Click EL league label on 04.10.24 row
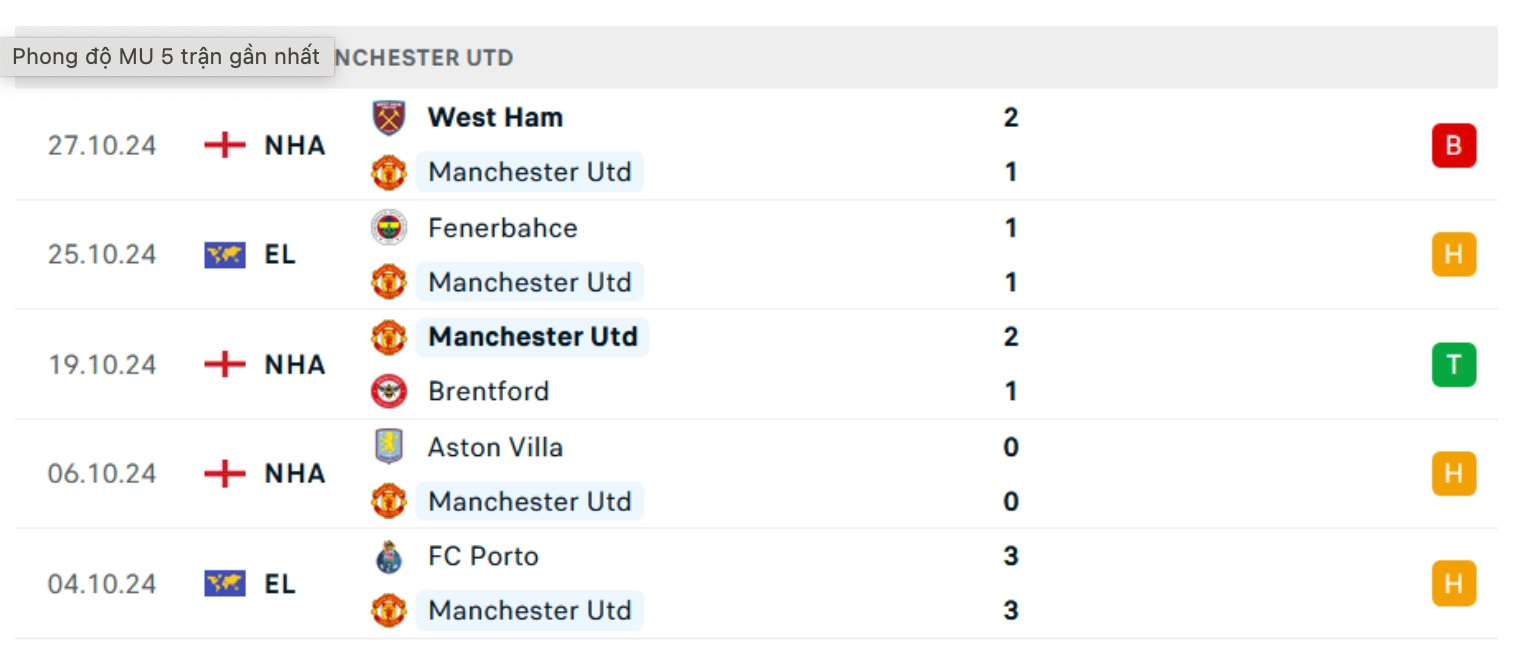 [280, 584]
